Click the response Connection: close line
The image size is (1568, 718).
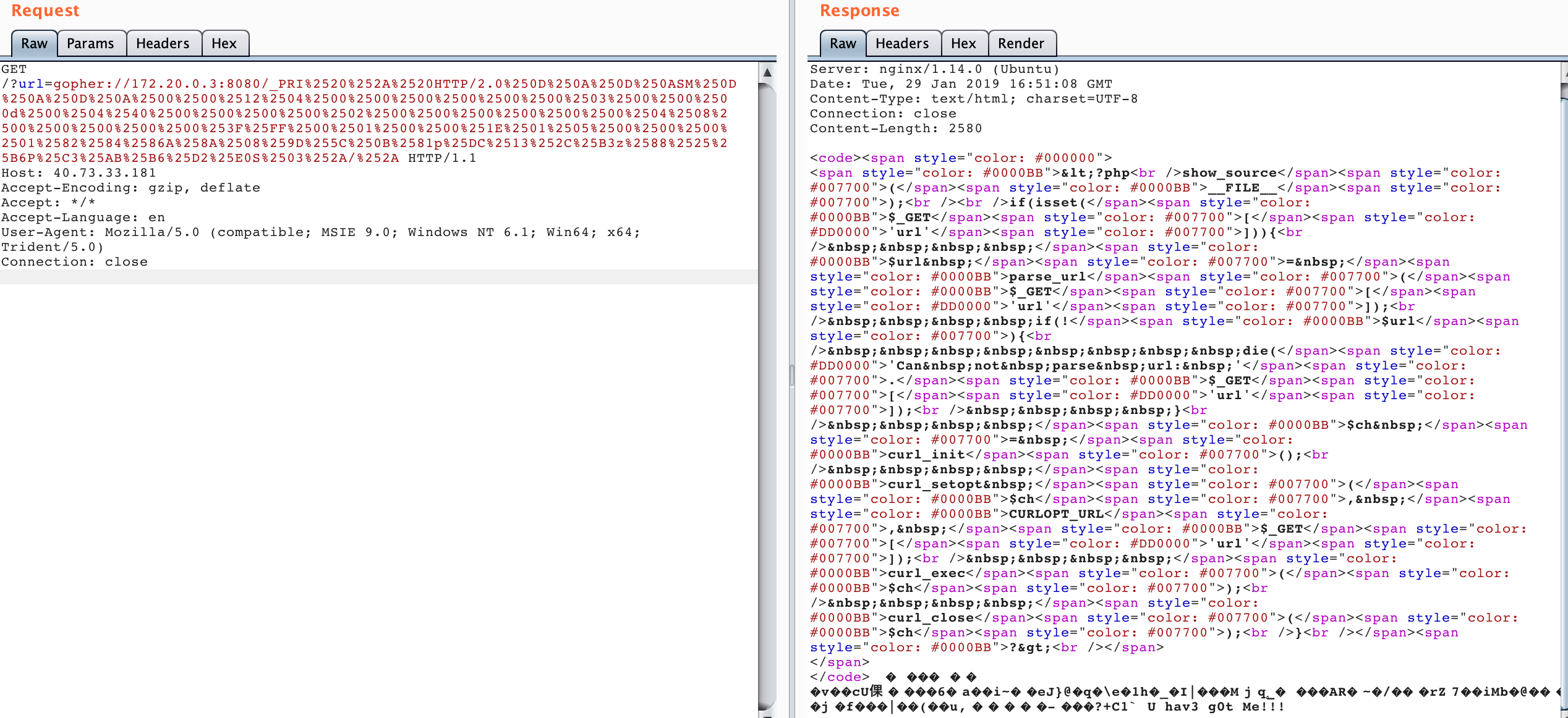[x=883, y=114]
